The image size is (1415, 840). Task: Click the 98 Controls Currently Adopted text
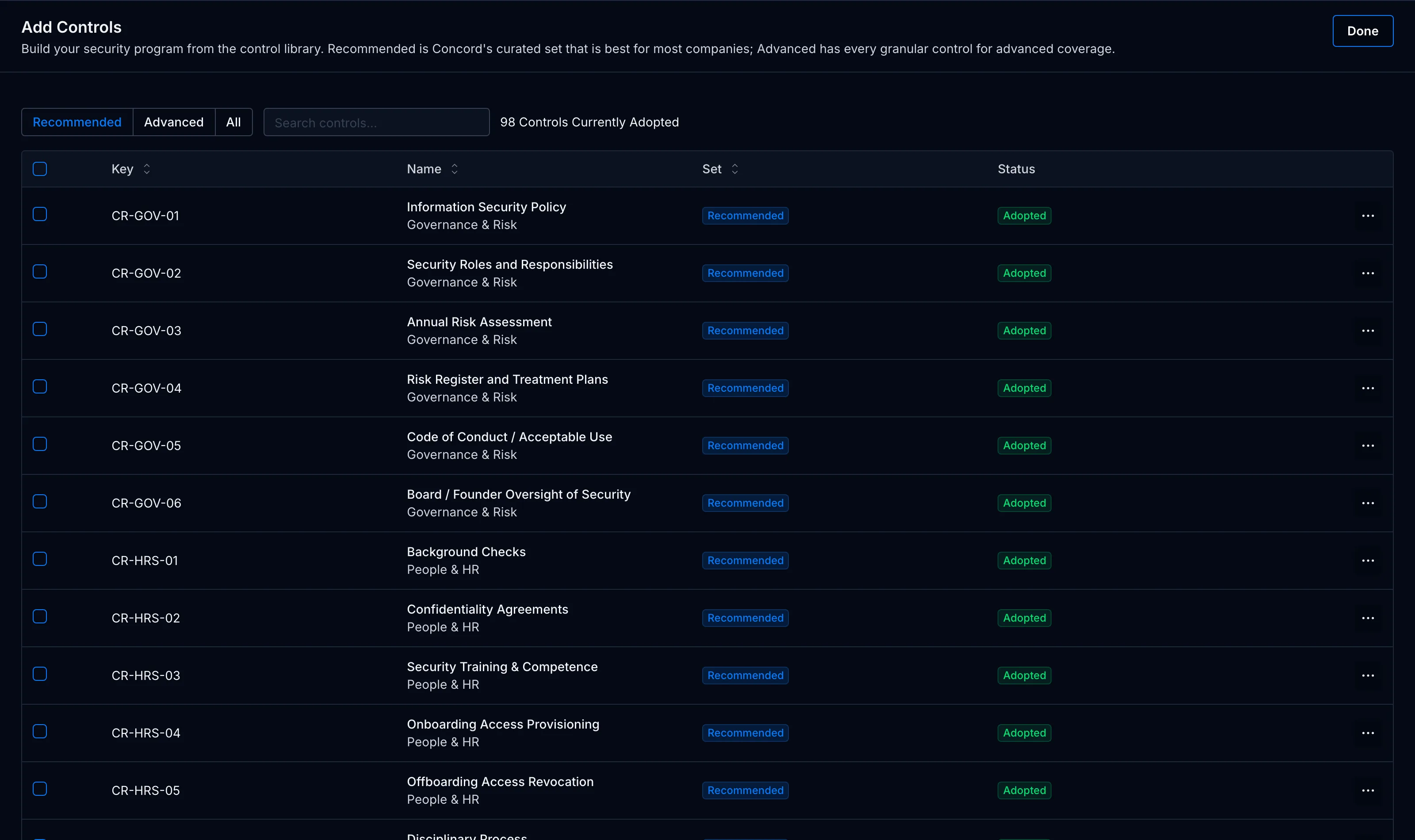click(x=589, y=122)
